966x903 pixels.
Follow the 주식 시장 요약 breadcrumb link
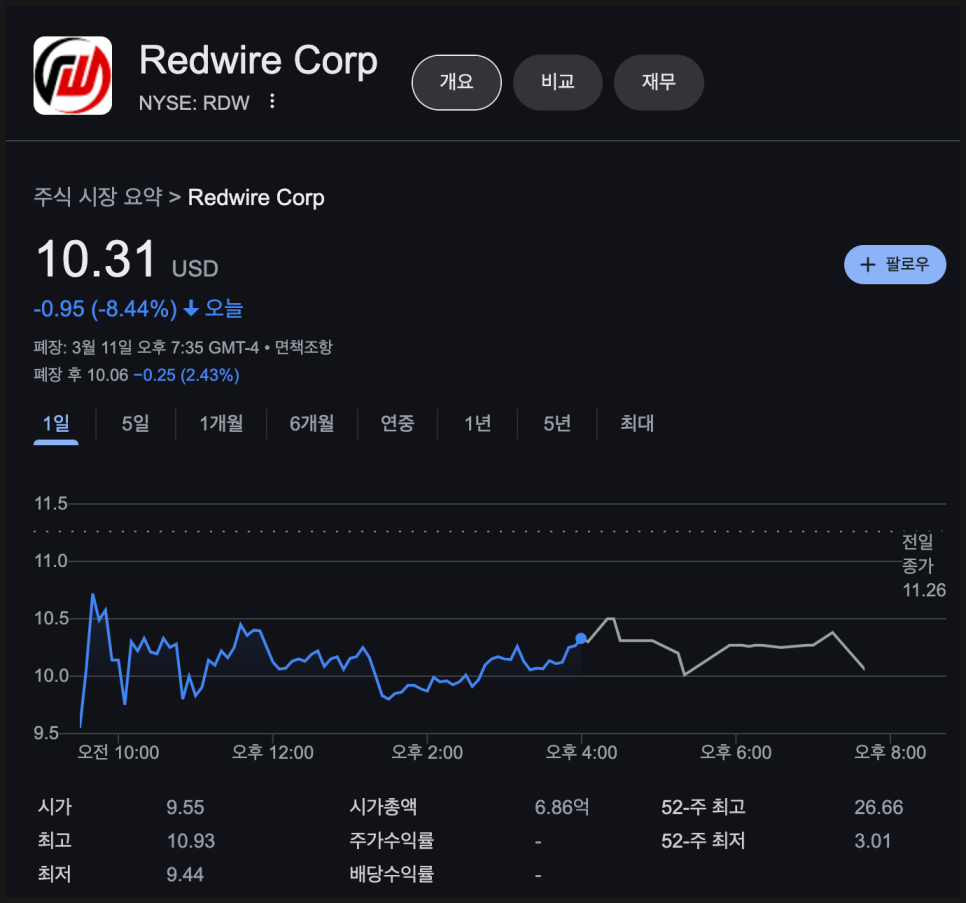click(x=97, y=197)
